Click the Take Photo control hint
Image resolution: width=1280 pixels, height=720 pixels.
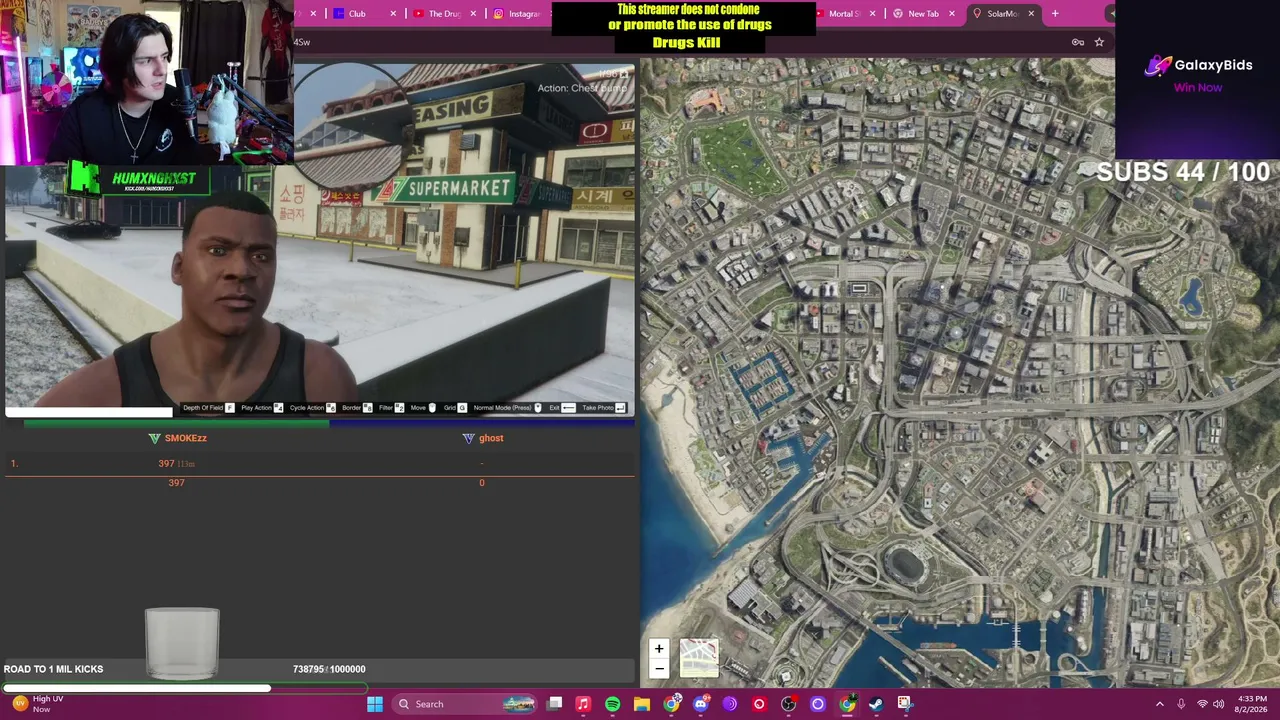tap(604, 408)
